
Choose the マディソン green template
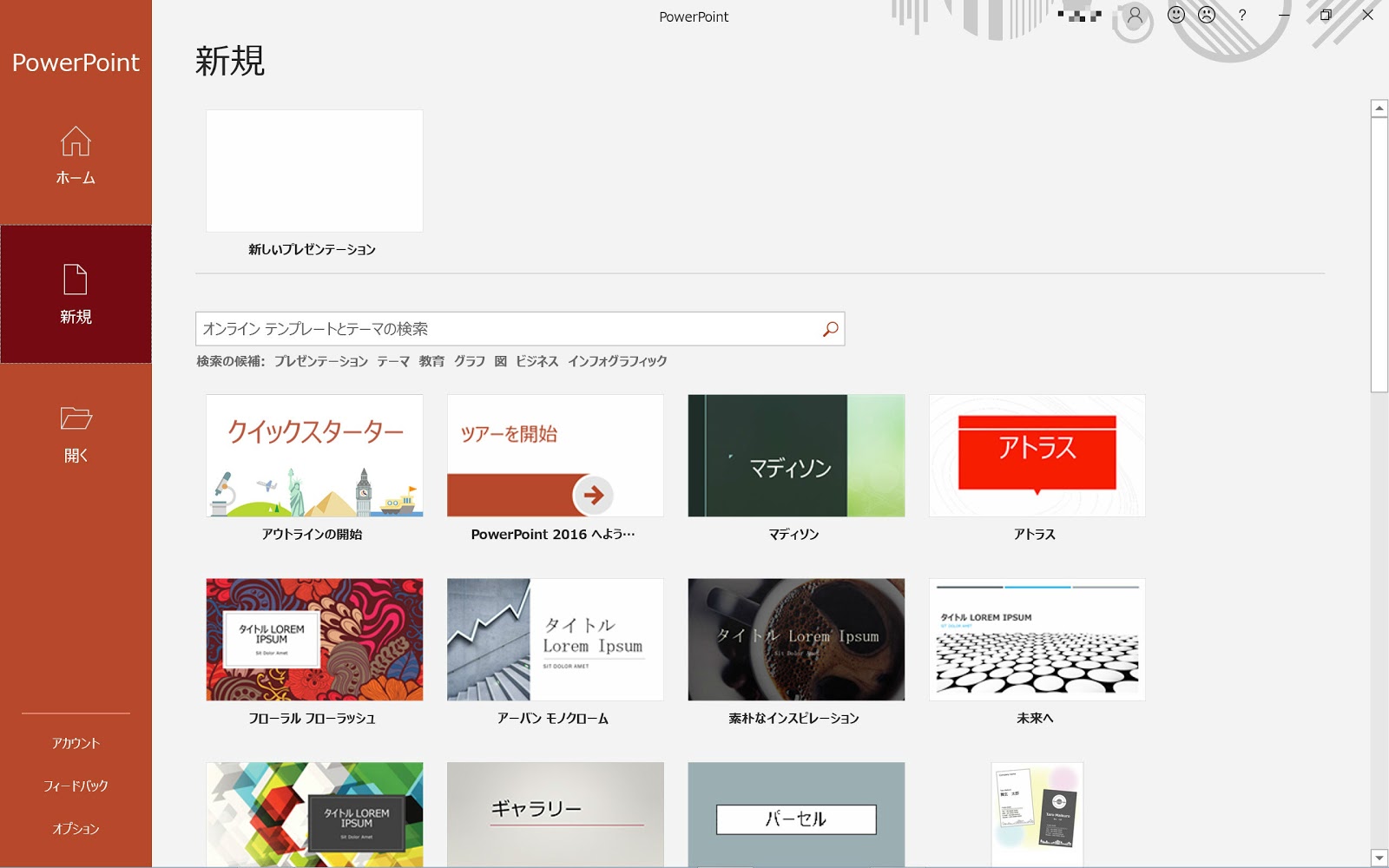(x=796, y=456)
